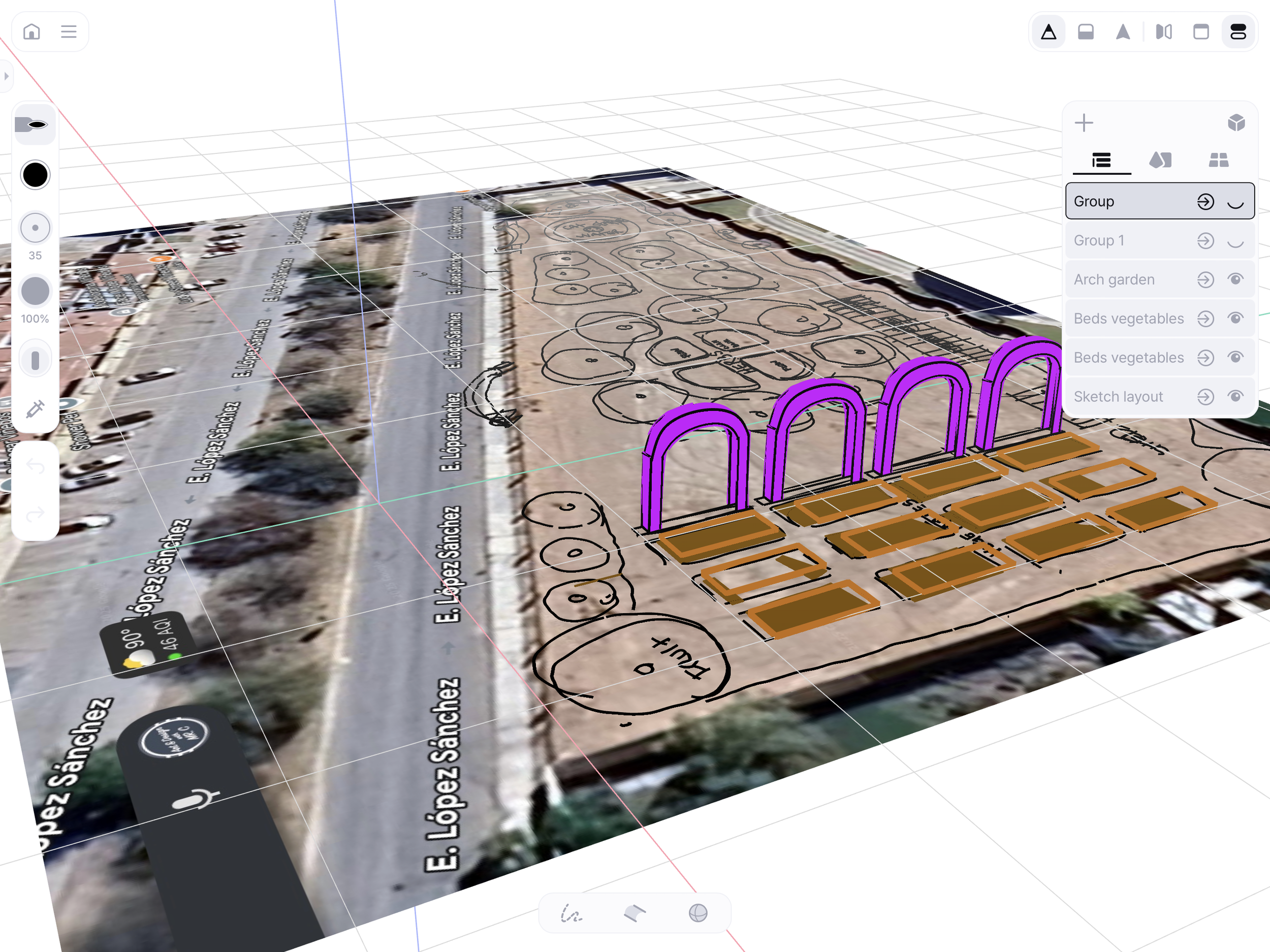The image size is (1270, 952).
Task: Adjust brush size 35 control
Action: 35,228
